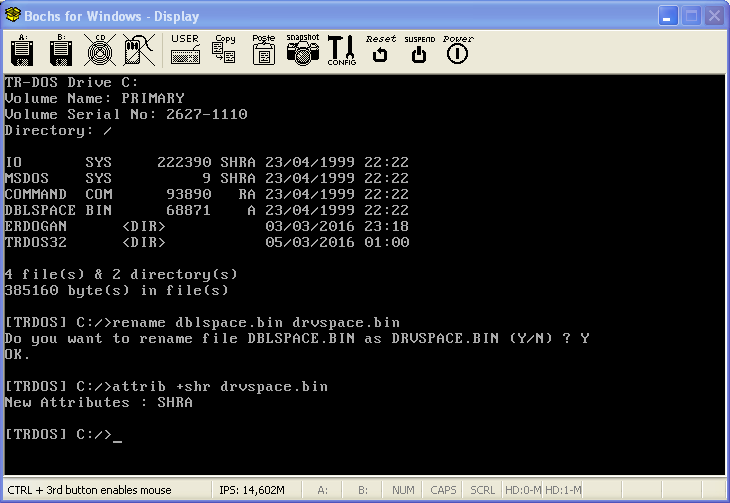Click the SCRL status indicator
The image size is (730, 503).
pos(482,490)
